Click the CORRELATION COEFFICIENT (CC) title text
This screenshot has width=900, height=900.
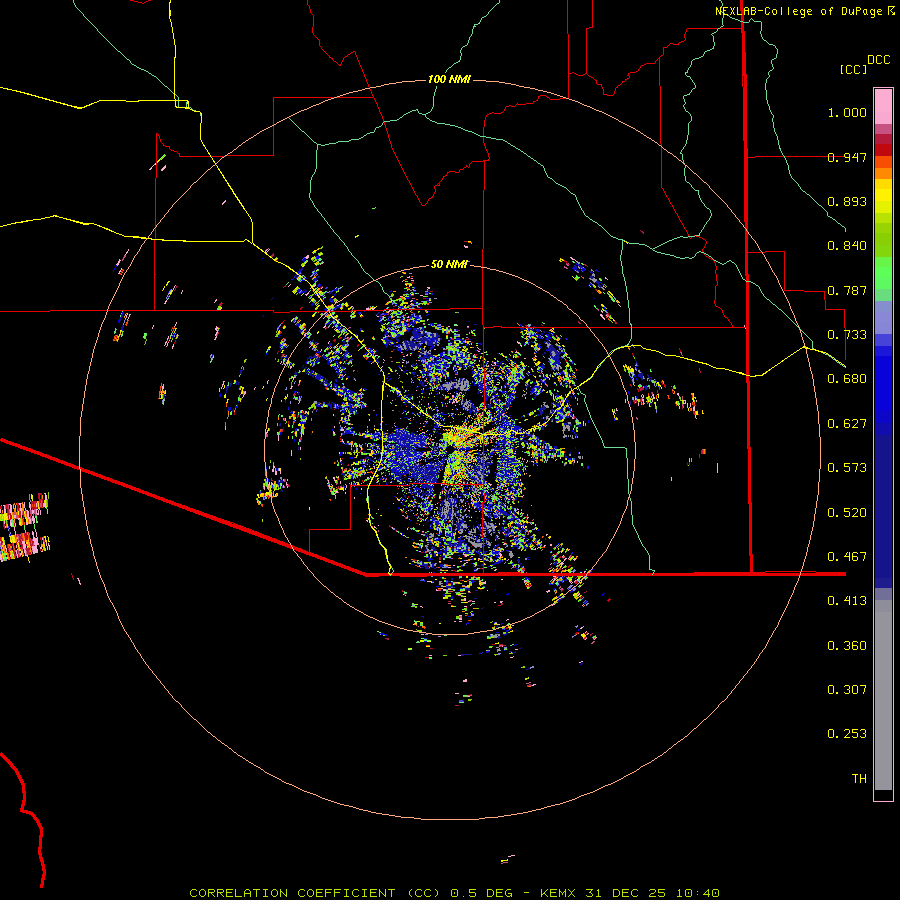tap(315, 893)
